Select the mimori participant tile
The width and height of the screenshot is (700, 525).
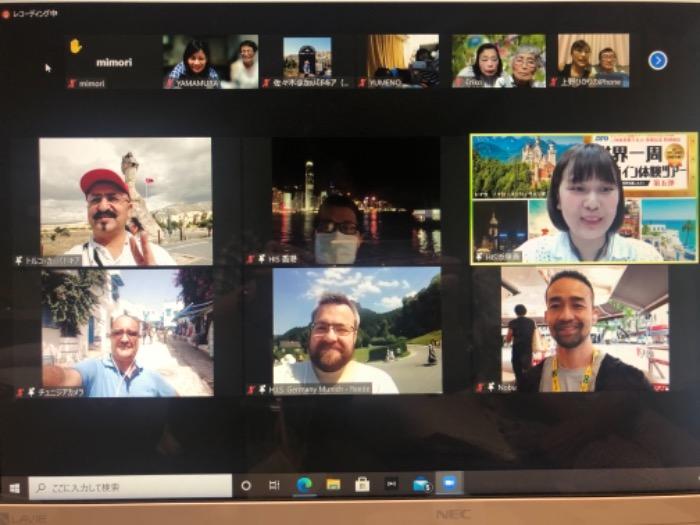tap(112, 62)
